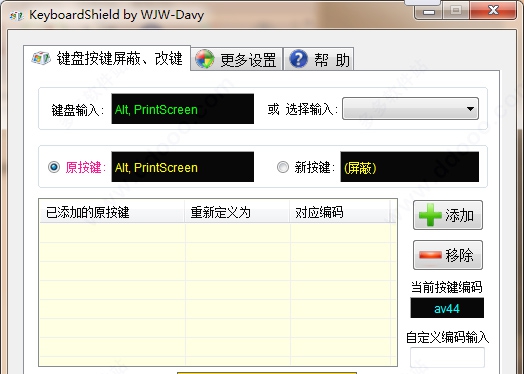Open the 帮助 tab
The height and width of the screenshot is (374, 524).
319,59
